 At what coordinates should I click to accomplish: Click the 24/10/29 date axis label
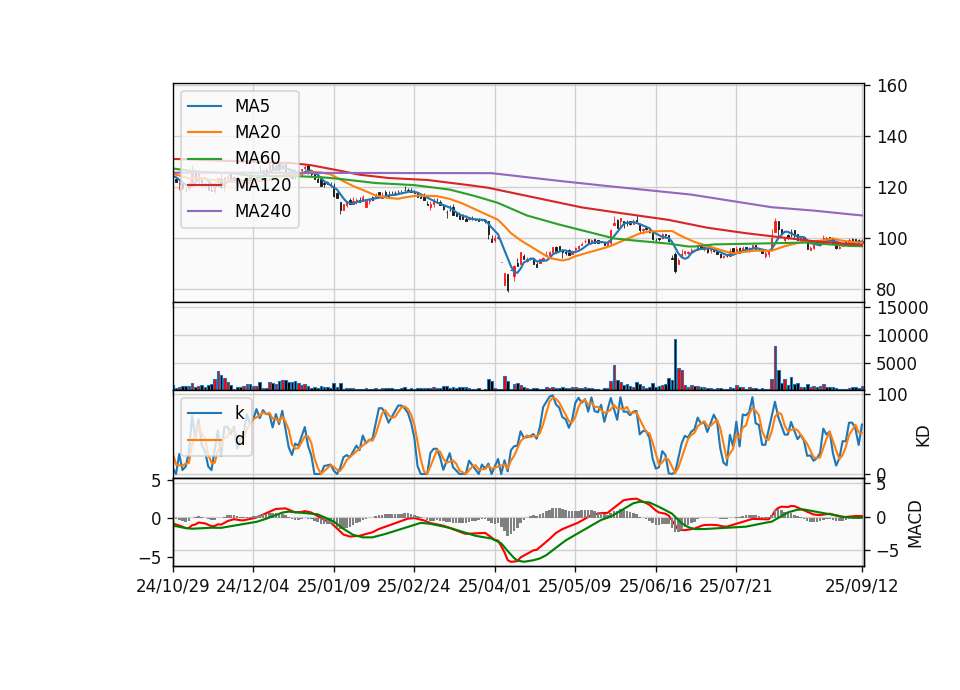pos(173,586)
